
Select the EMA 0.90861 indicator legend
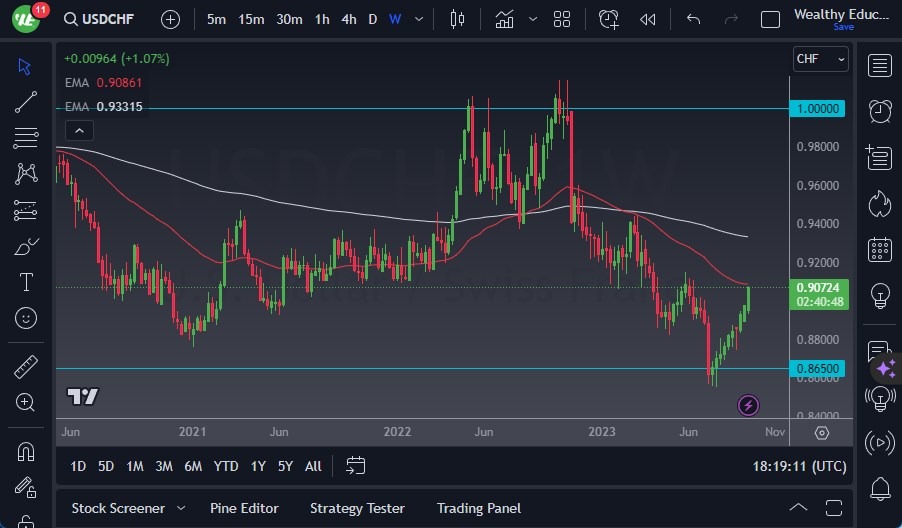tap(103, 83)
